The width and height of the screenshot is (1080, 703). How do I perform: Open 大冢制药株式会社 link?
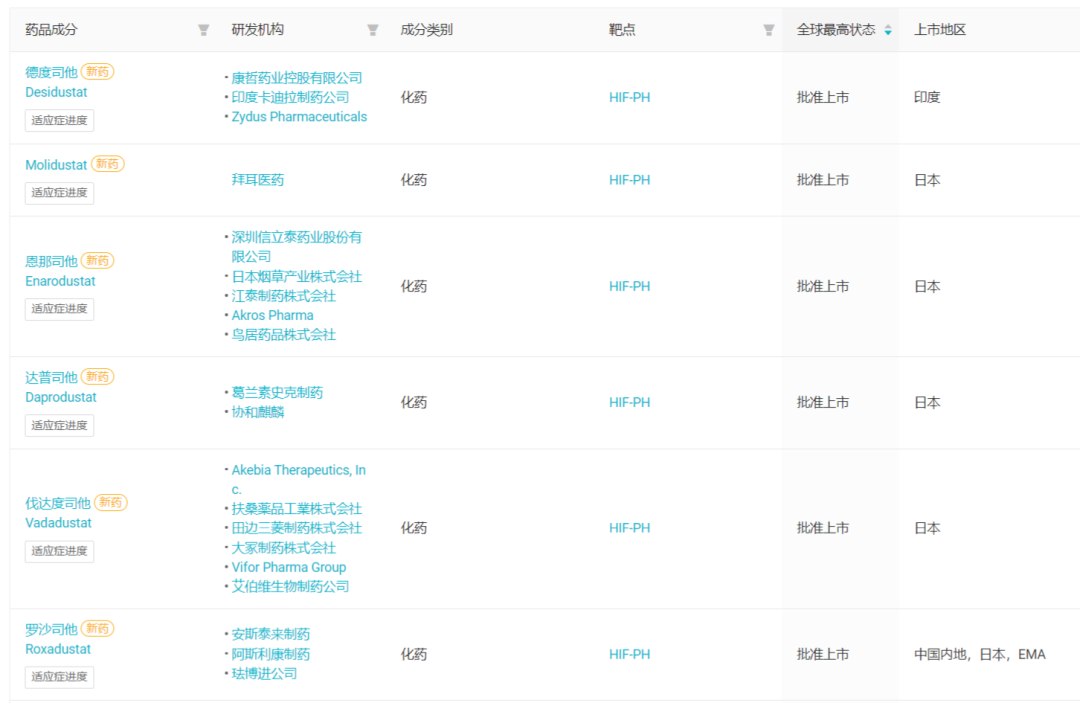click(x=284, y=548)
